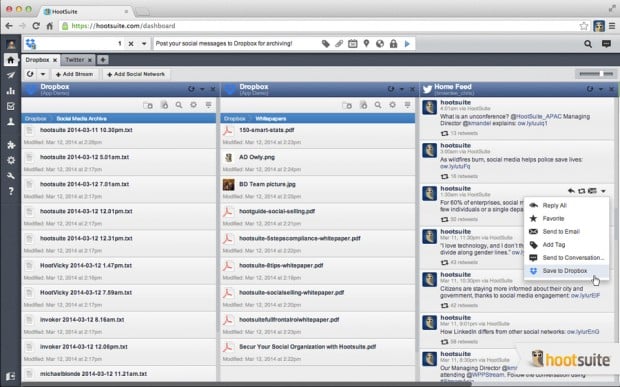Click the compose message text field

click(236, 43)
